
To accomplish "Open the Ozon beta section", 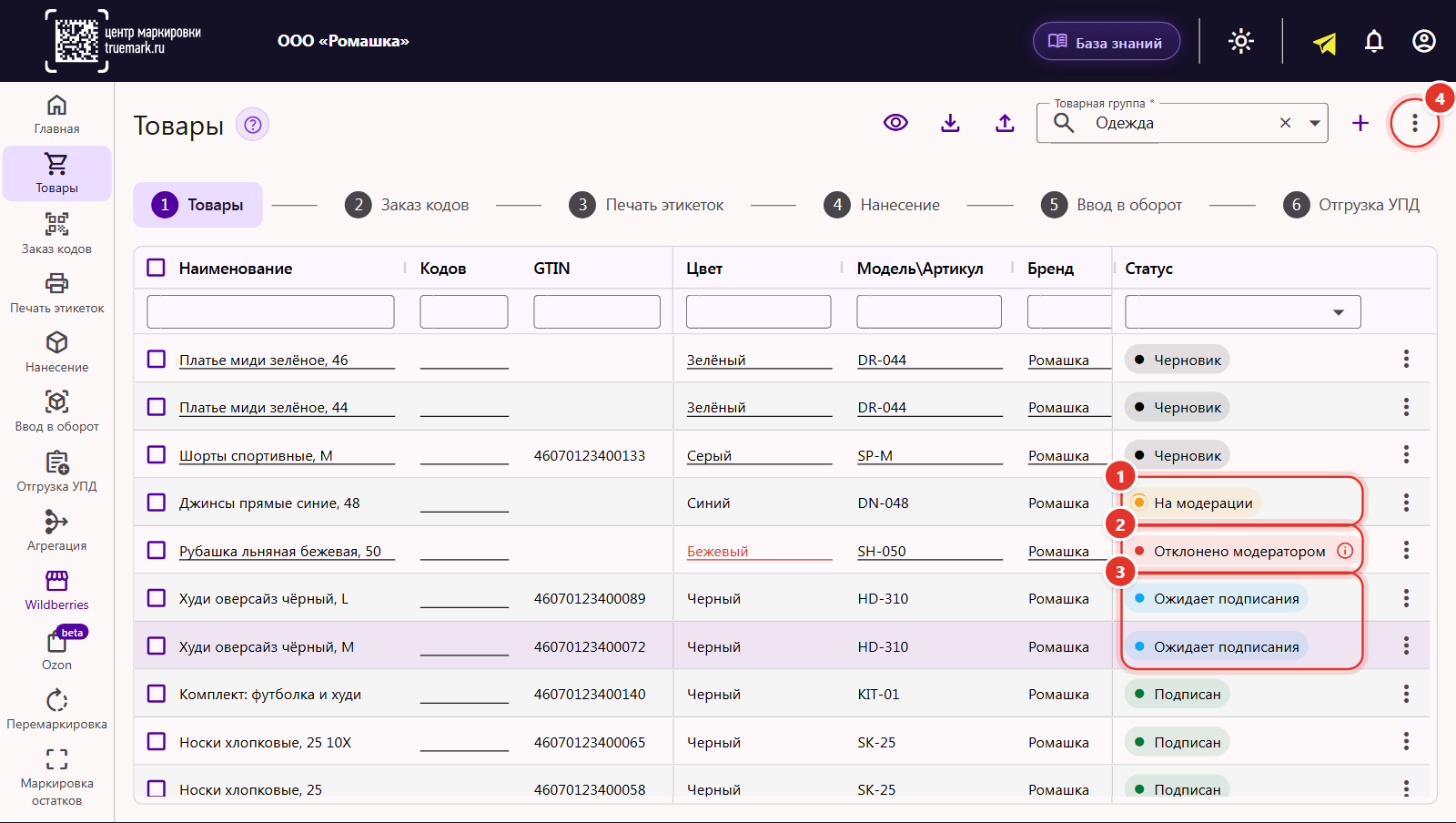I will tap(56, 649).
